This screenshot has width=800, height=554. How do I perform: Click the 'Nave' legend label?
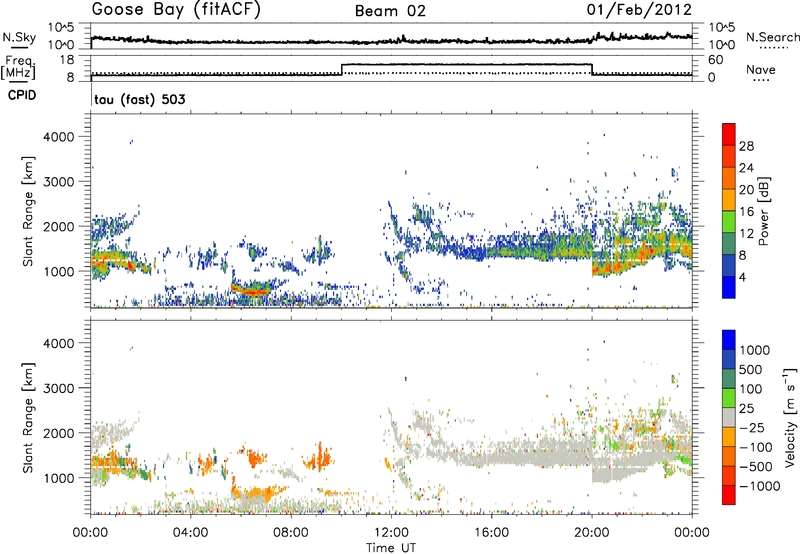click(761, 69)
